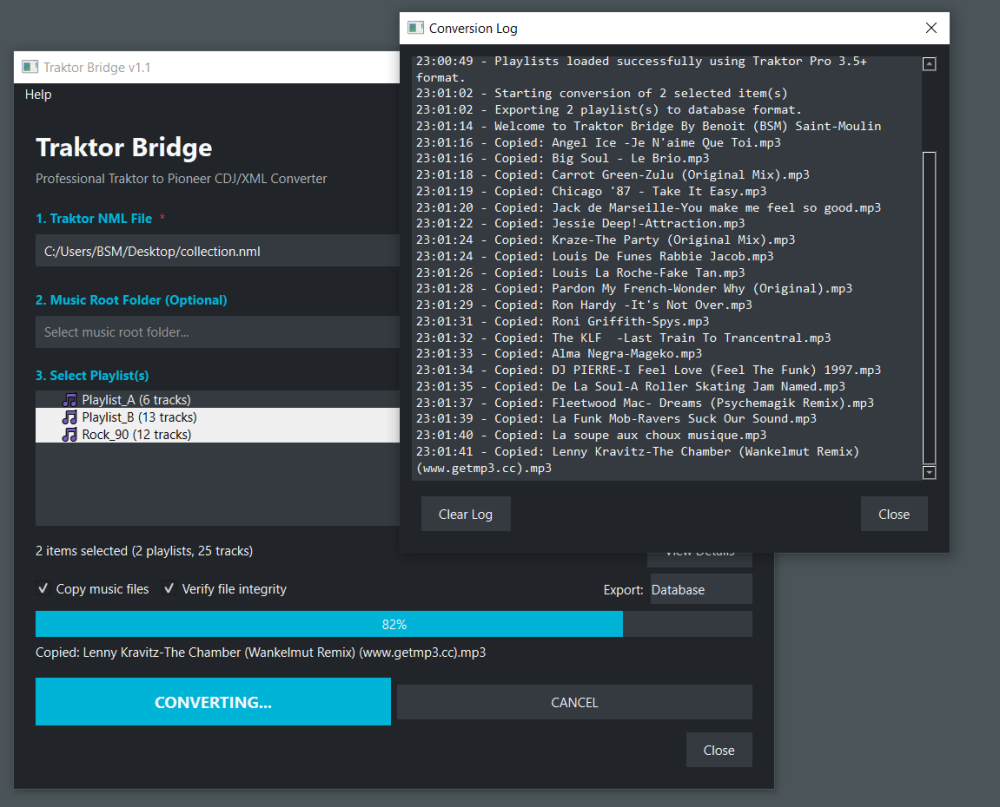Click the Playlist_A music note icon
The width and height of the screenshot is (1000, 807).
70,400
